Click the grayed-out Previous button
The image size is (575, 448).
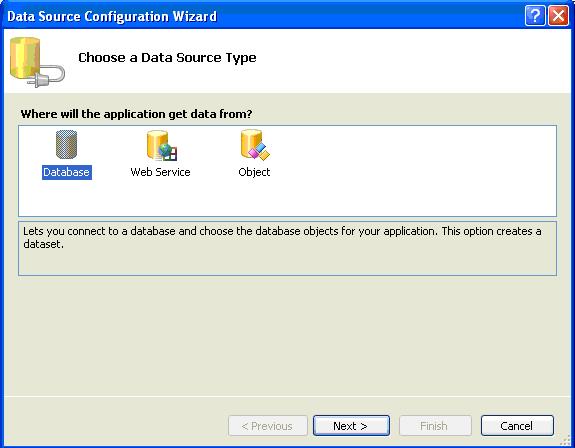click(x=267, y=426)
